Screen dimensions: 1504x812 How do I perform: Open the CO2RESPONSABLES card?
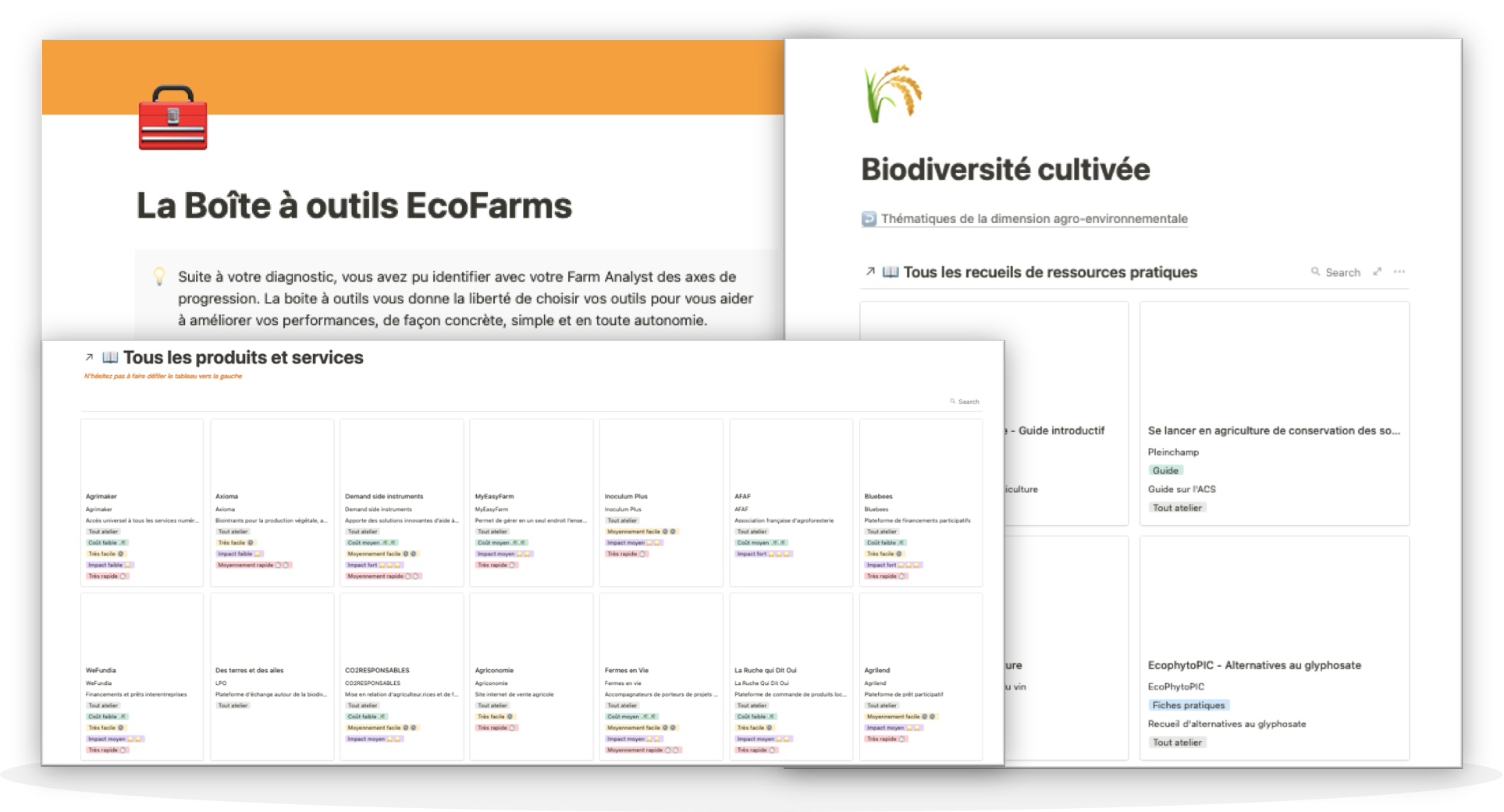pyautogui.click(x=401, y=676)
